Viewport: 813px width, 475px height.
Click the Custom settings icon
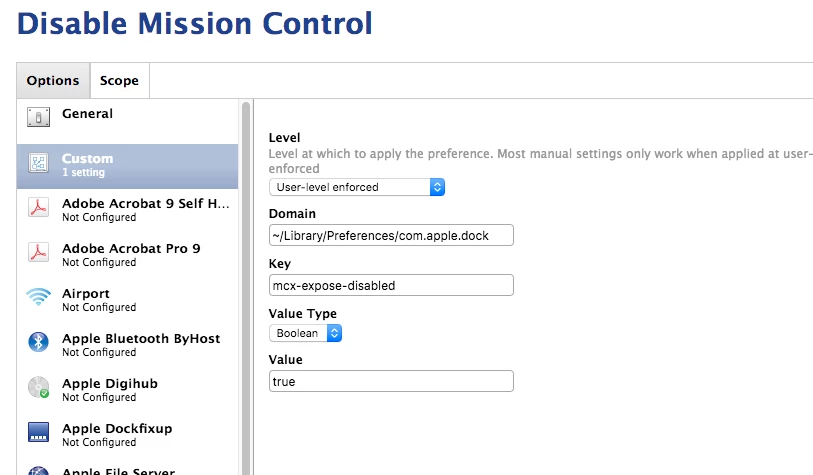point(38,163)
